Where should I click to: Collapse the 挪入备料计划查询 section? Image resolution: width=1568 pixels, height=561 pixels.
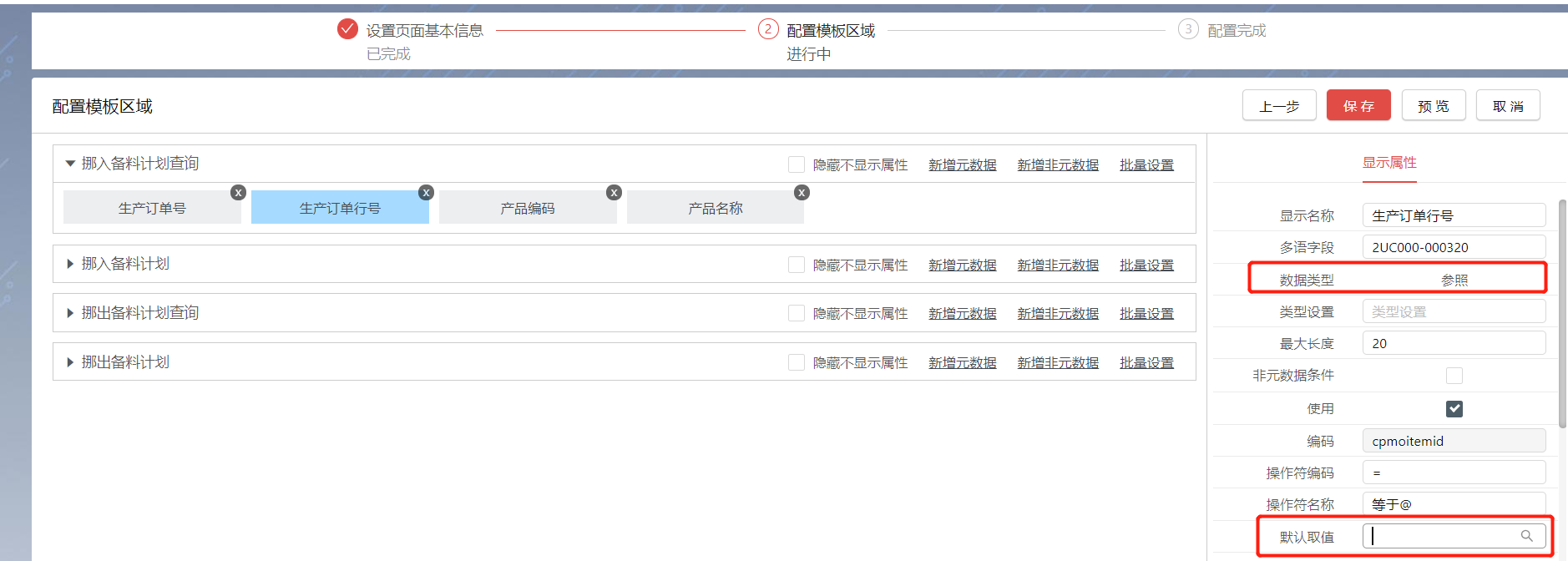[70, 164]
